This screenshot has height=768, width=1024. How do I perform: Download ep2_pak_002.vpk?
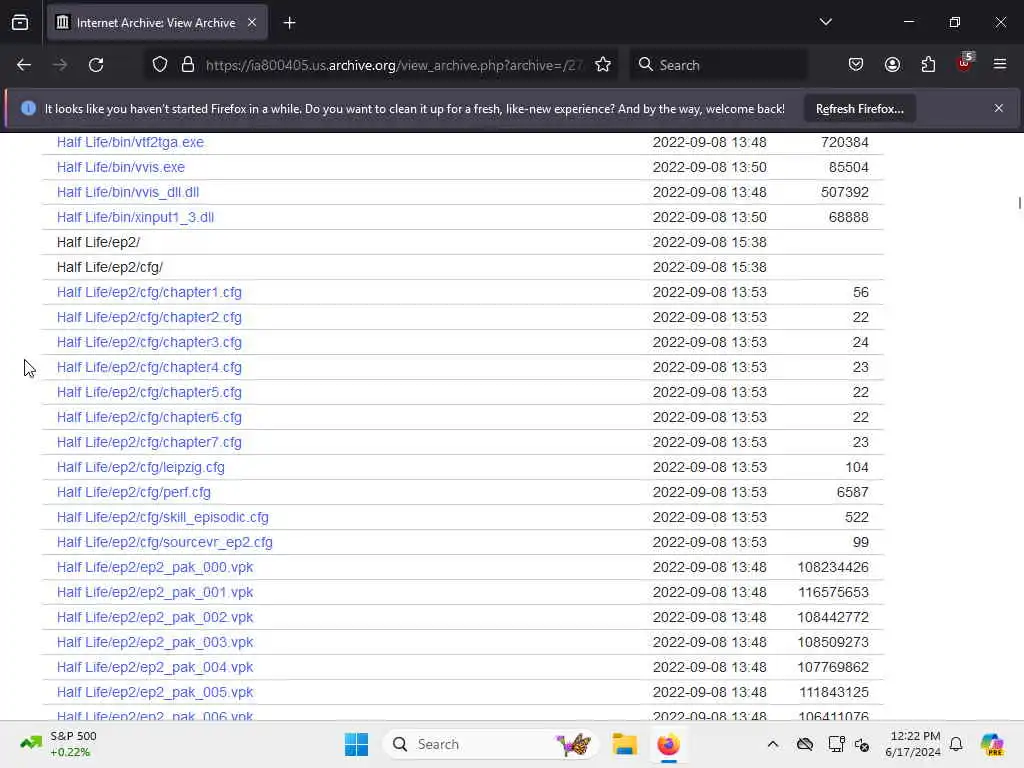click(155, 617)
